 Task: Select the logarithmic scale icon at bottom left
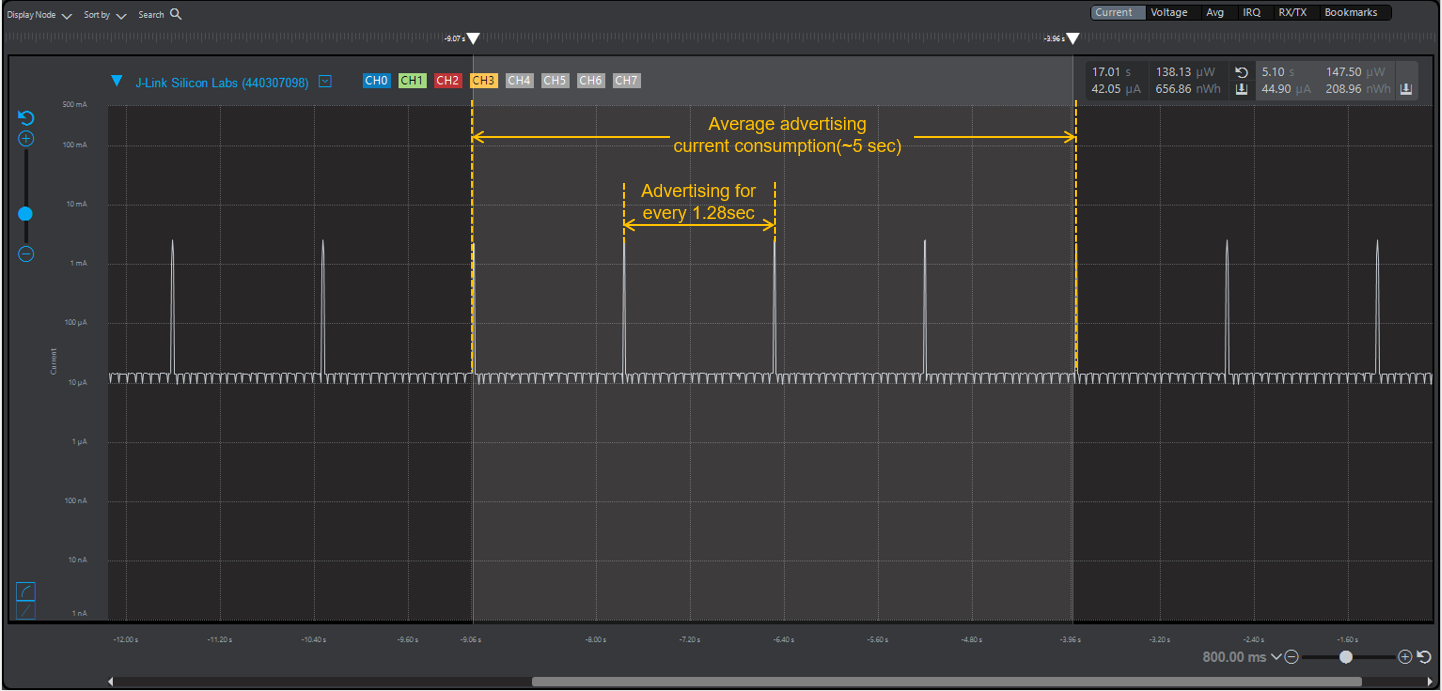coord(25,590)
